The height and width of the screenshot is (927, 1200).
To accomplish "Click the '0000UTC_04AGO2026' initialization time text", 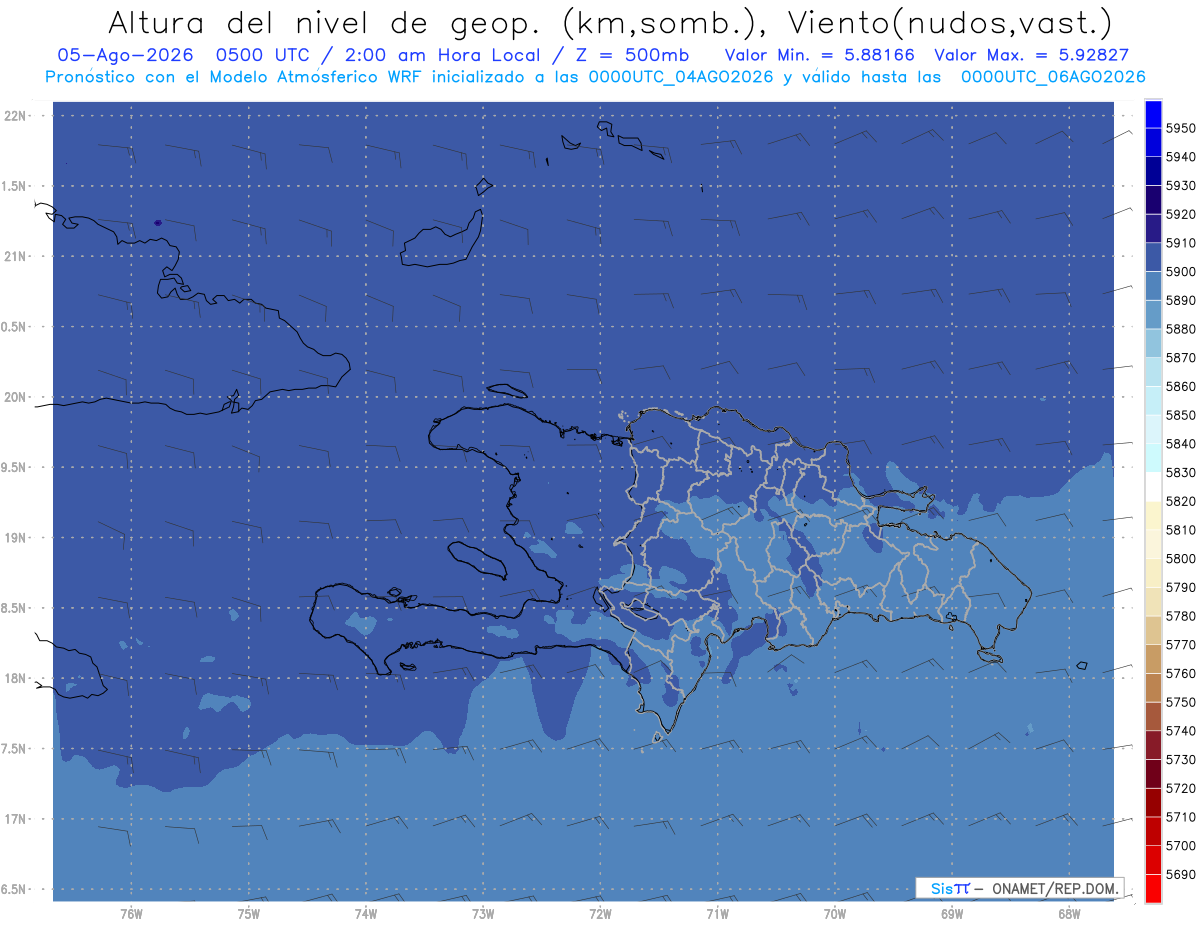I will coord(681,77).
